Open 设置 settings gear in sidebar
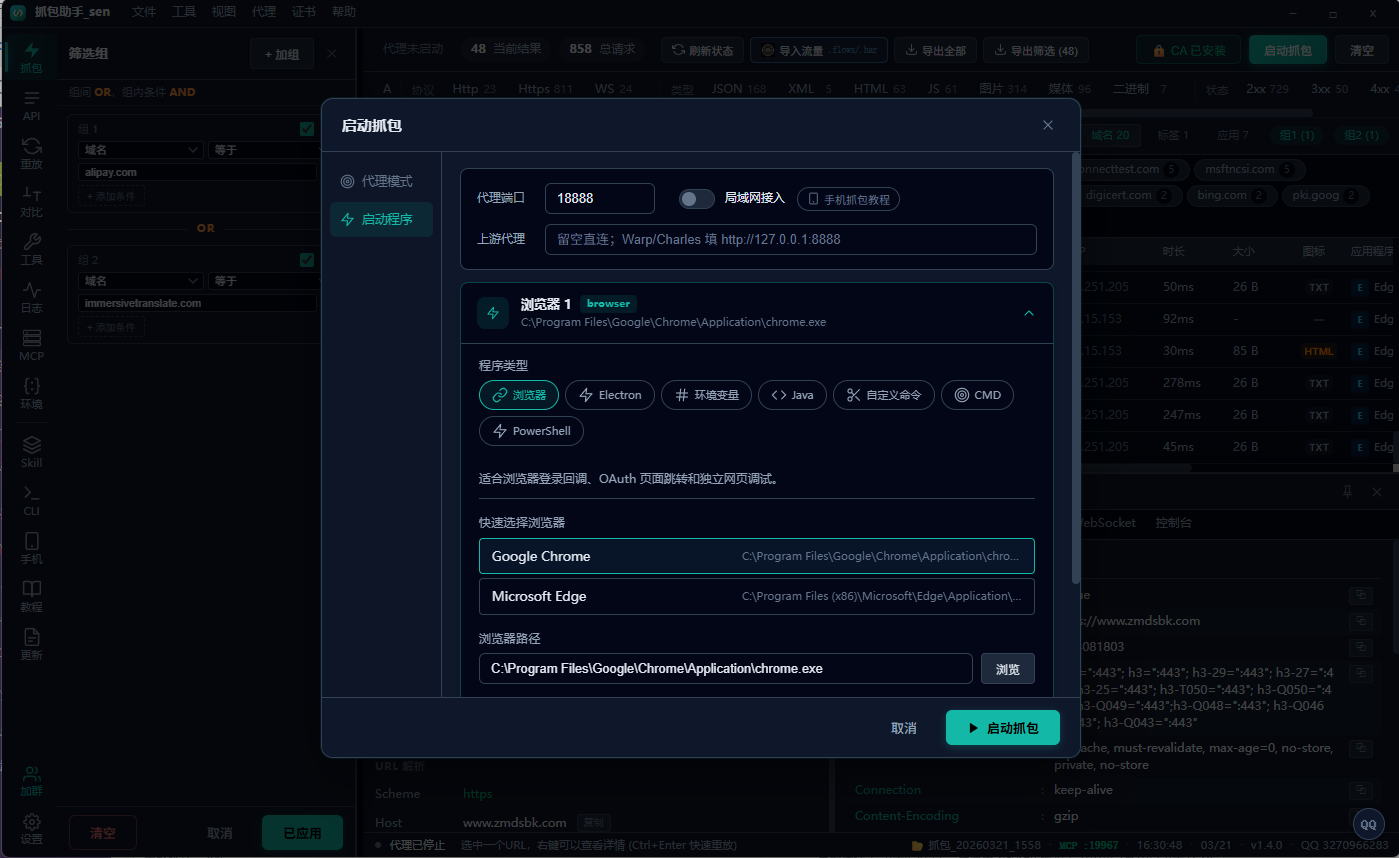The width and height of the screenshot is (1399, 858). 31,828
